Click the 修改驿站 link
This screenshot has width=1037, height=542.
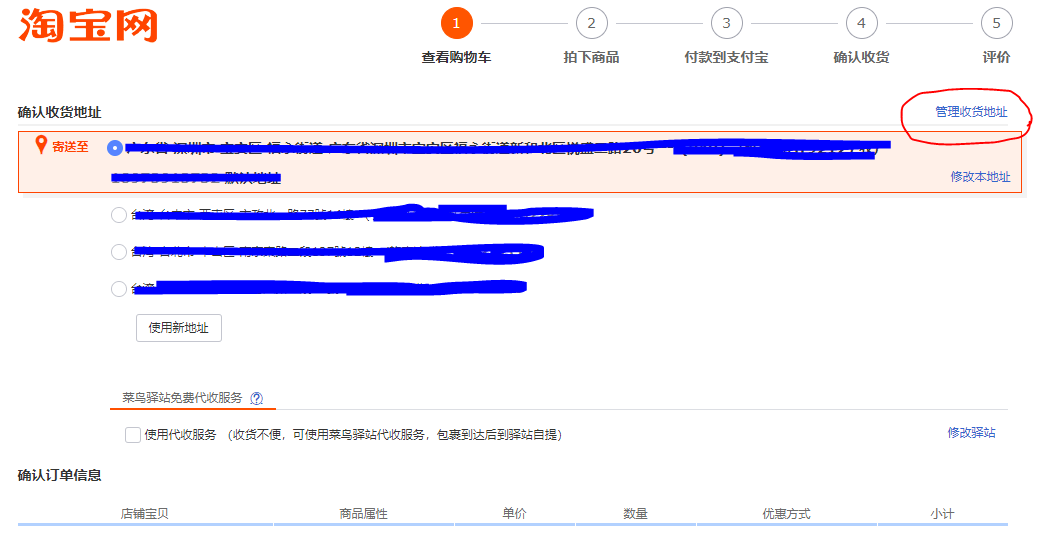971,432
